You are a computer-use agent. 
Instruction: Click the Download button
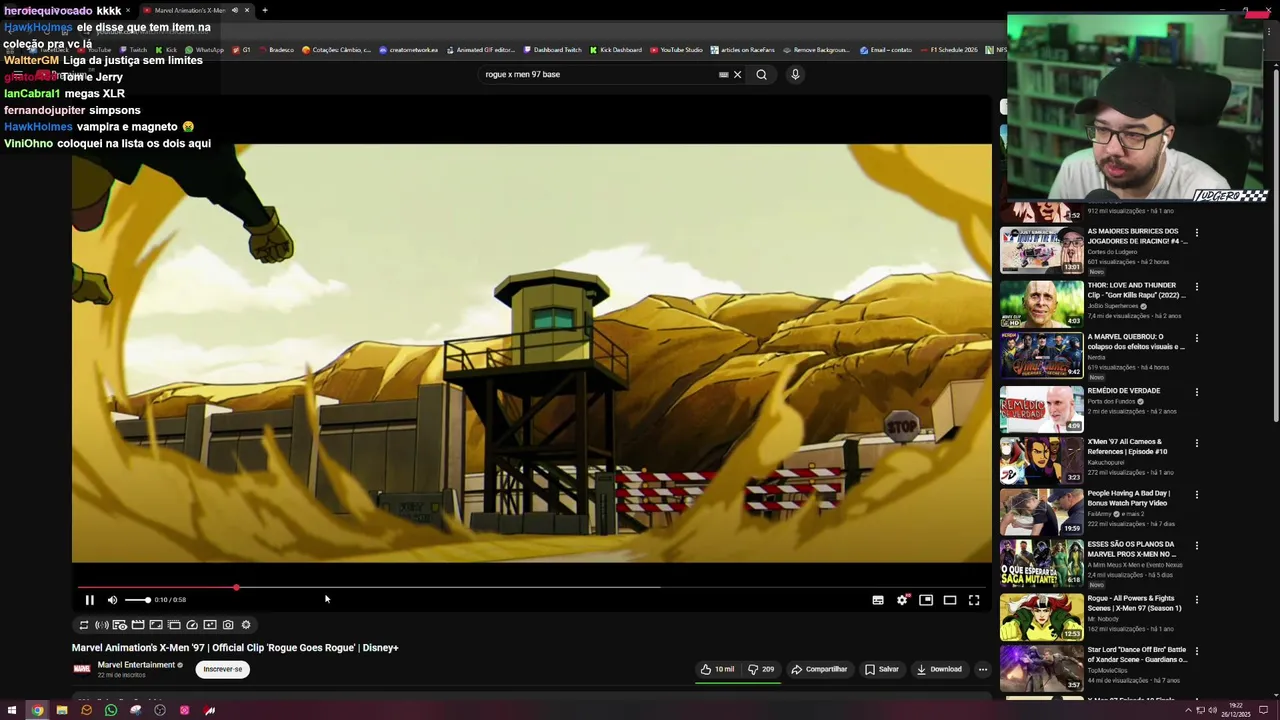[939, 669]
